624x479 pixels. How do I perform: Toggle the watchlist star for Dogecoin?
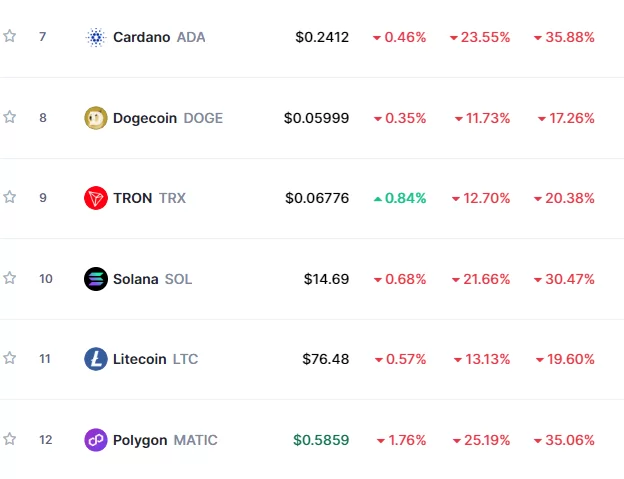click(x=10, y=117)
